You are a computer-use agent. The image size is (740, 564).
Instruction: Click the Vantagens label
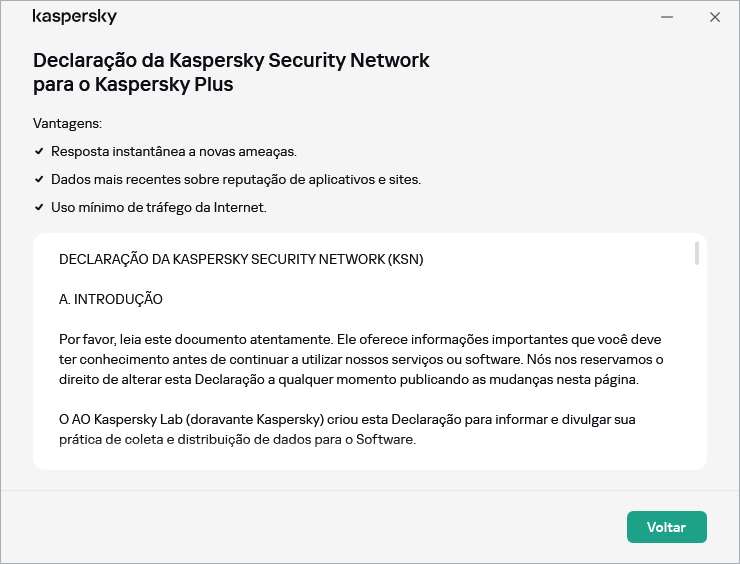pyautogui.click(x=67, y=123)
